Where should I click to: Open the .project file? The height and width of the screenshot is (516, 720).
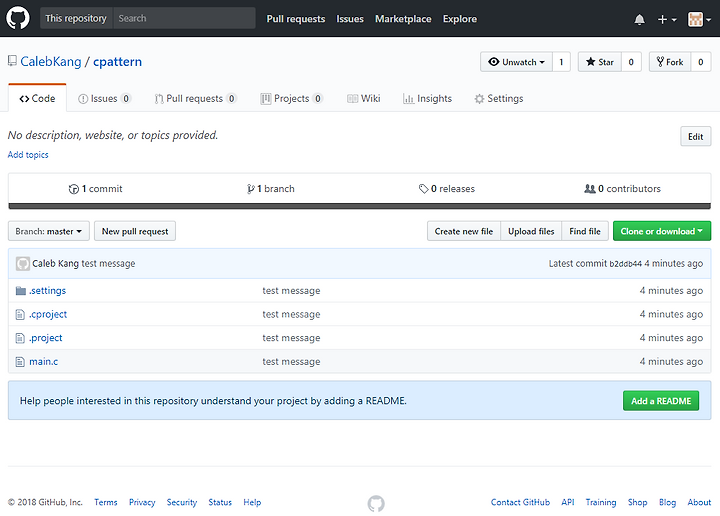pos(46,338)
